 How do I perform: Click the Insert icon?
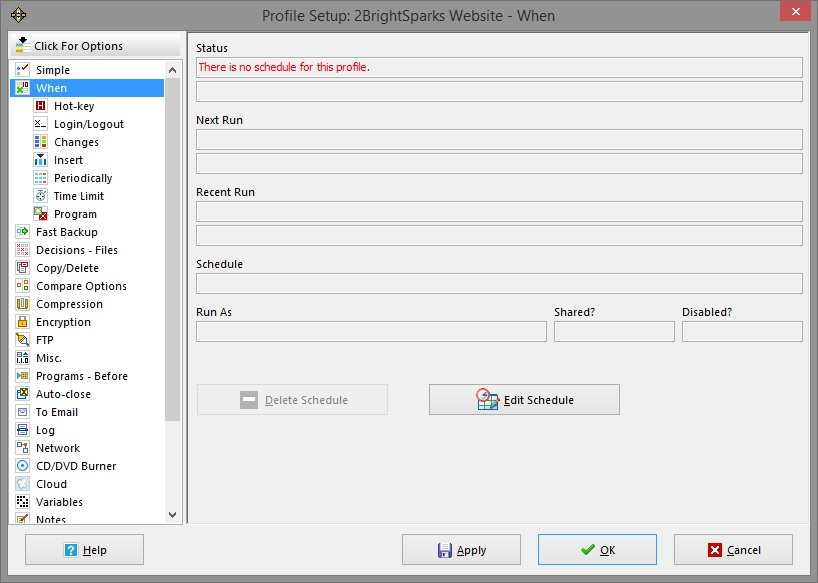click(x=40, y=160)
